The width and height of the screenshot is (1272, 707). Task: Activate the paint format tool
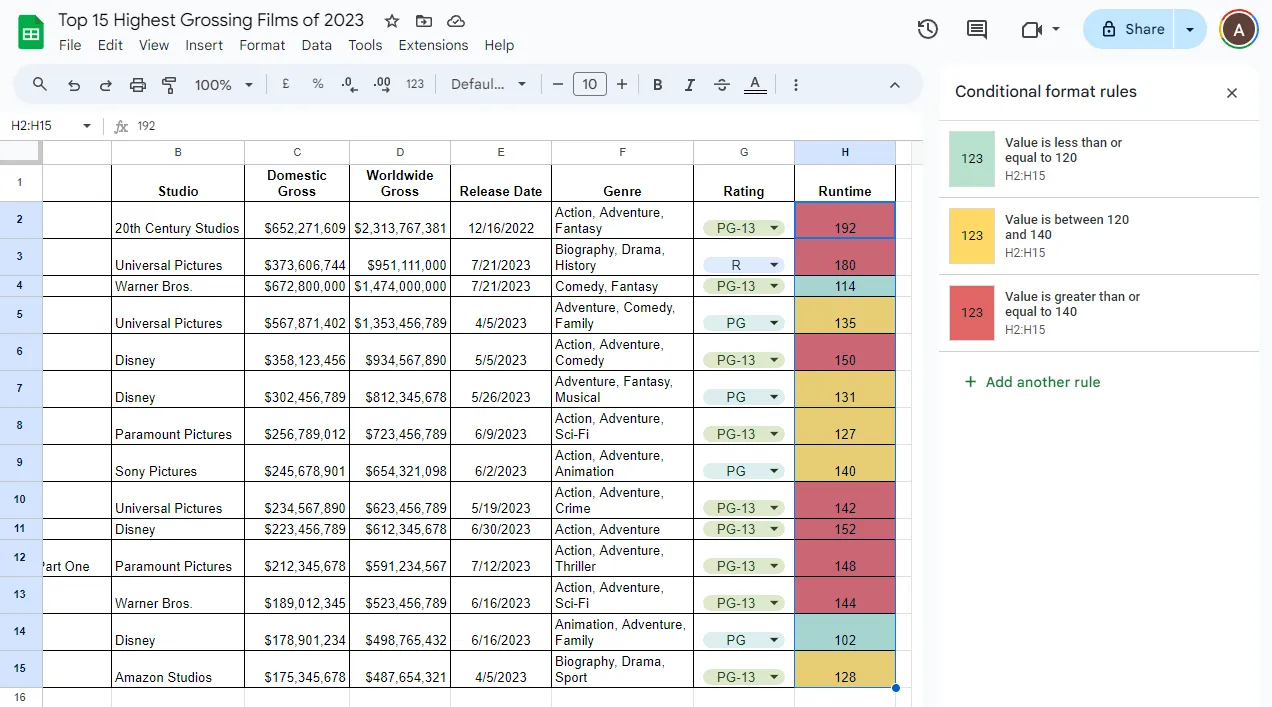click(x=169, y=85)
